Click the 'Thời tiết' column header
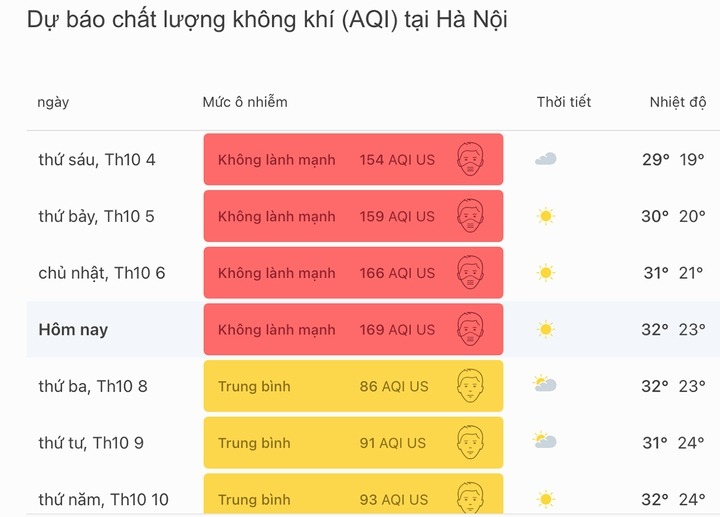 (x=563, y=102)
